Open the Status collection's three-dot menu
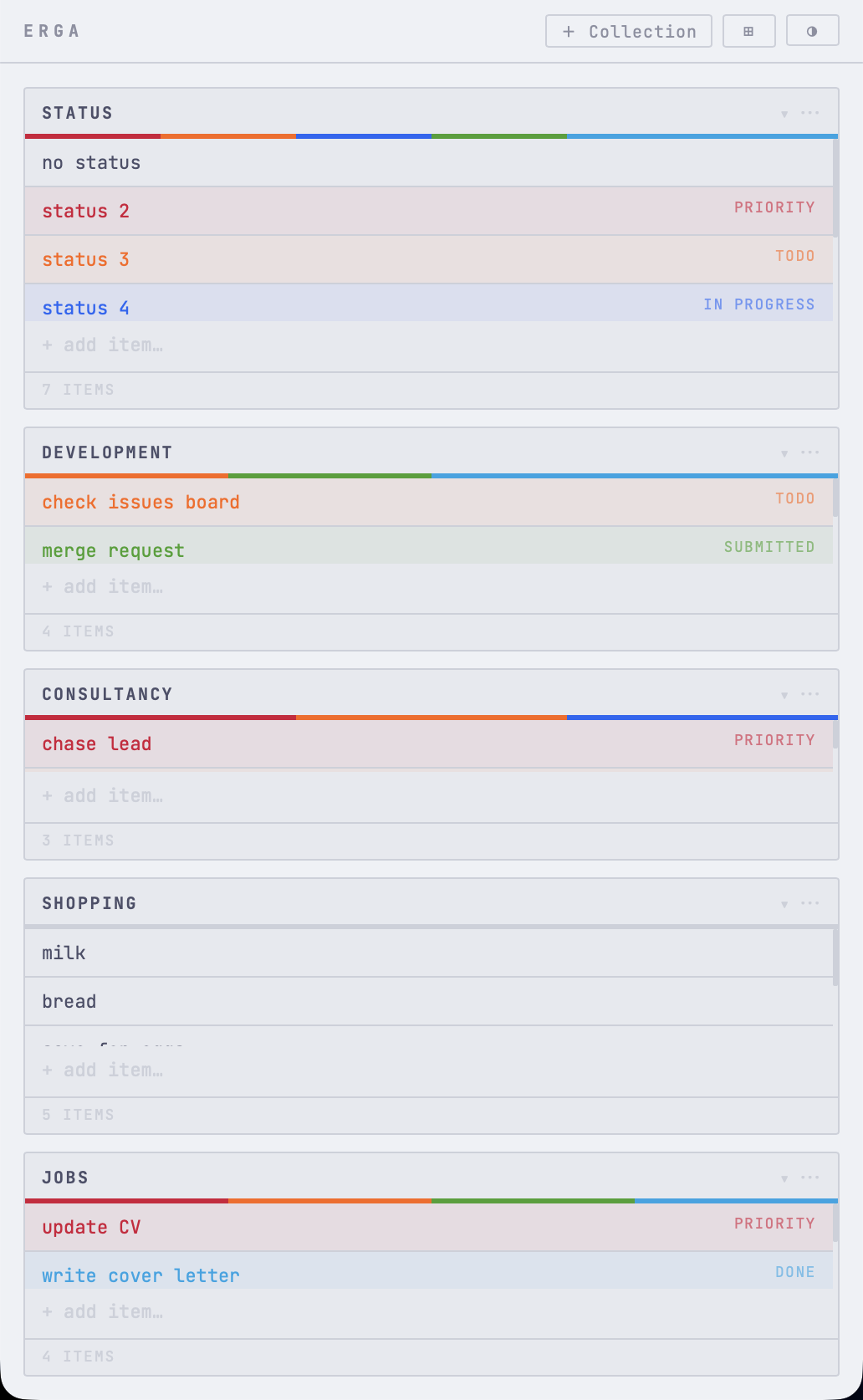Screen dimensions: 863x1400 810,113
